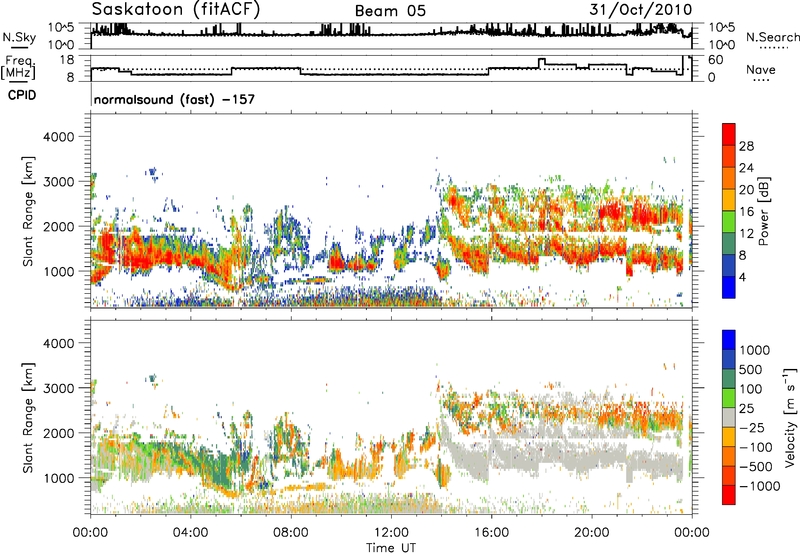
Task: Click the '08:00' time axis tick label
Action: point(291,533)
